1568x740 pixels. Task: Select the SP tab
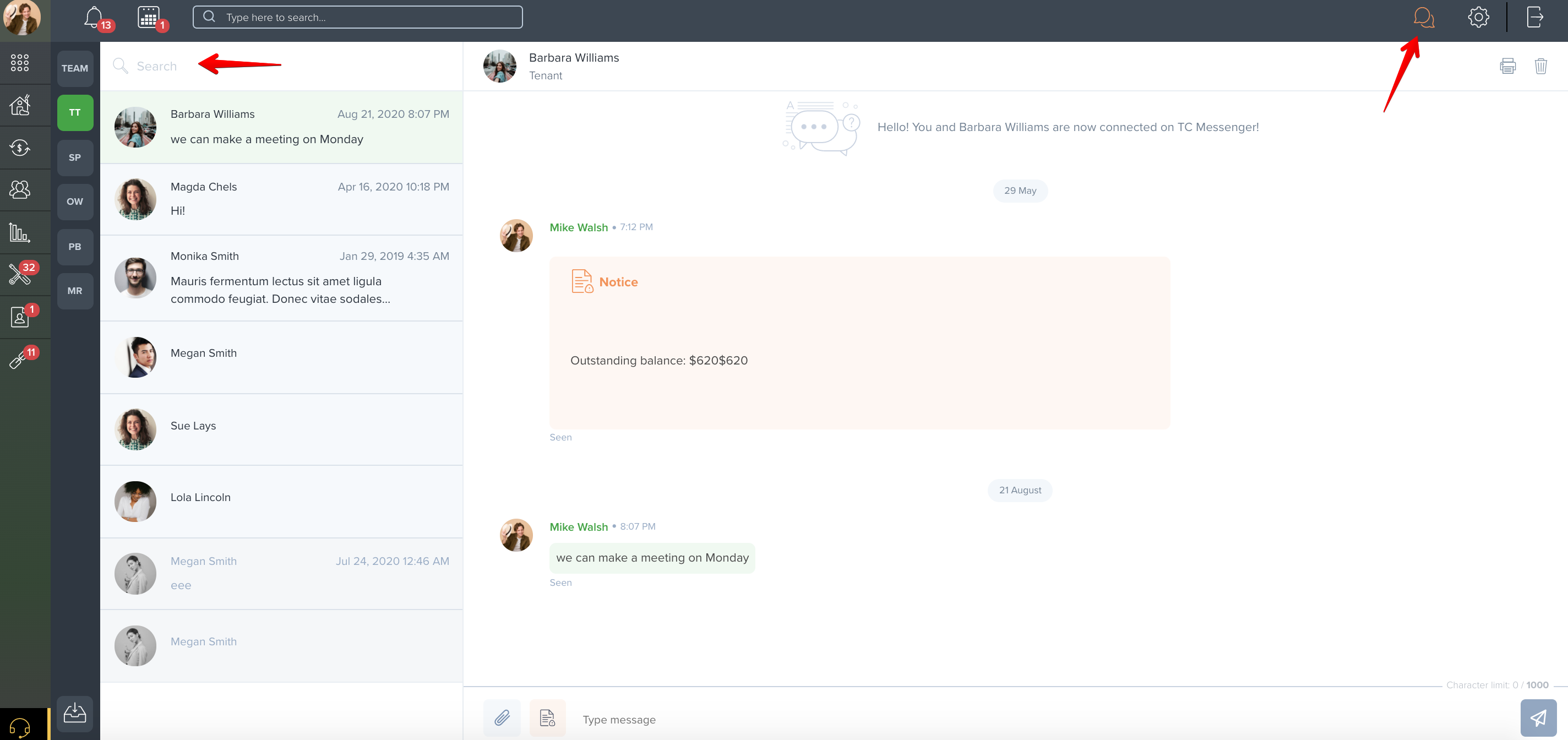pyautogui.click(x=75, y=157)
